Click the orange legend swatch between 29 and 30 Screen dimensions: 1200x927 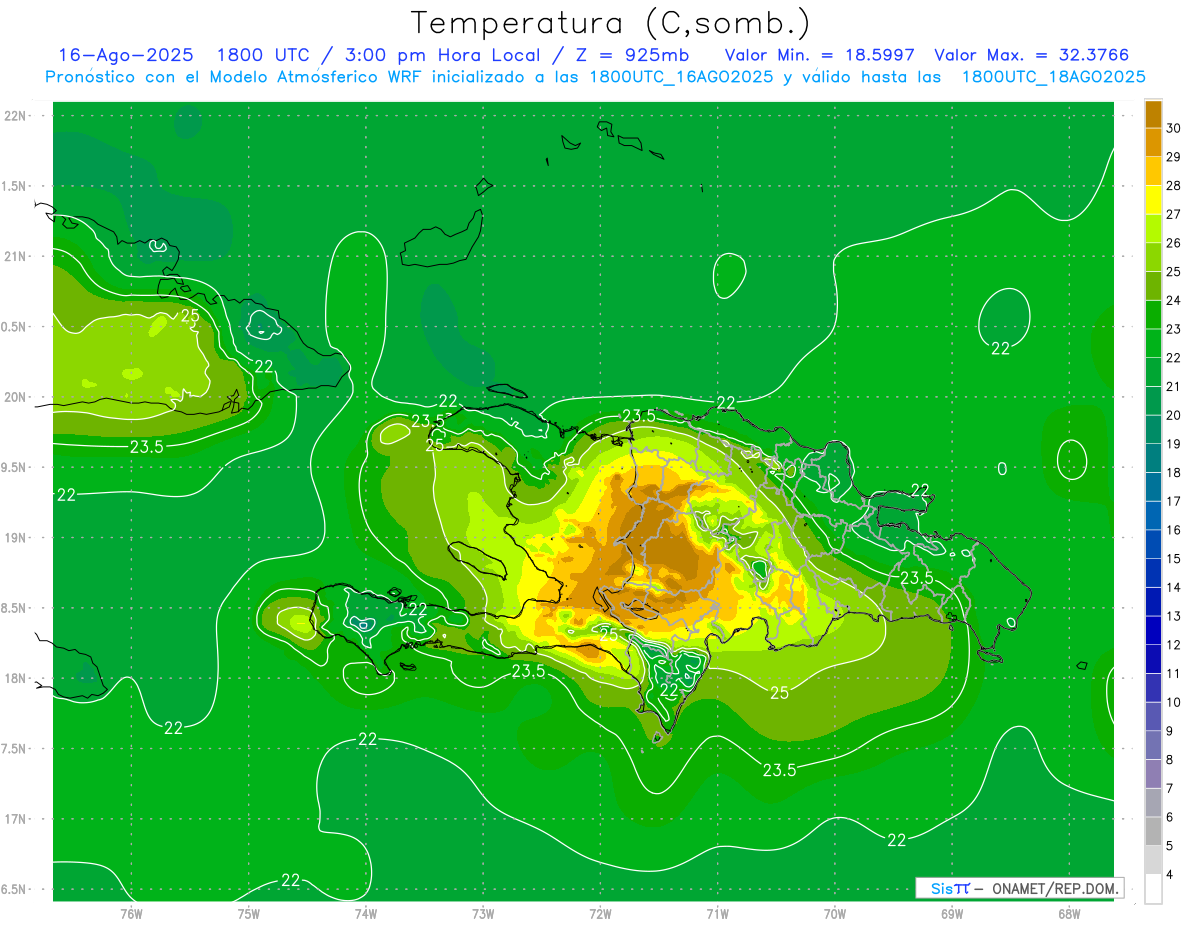pyautogui.click(x=1153, y=143)
